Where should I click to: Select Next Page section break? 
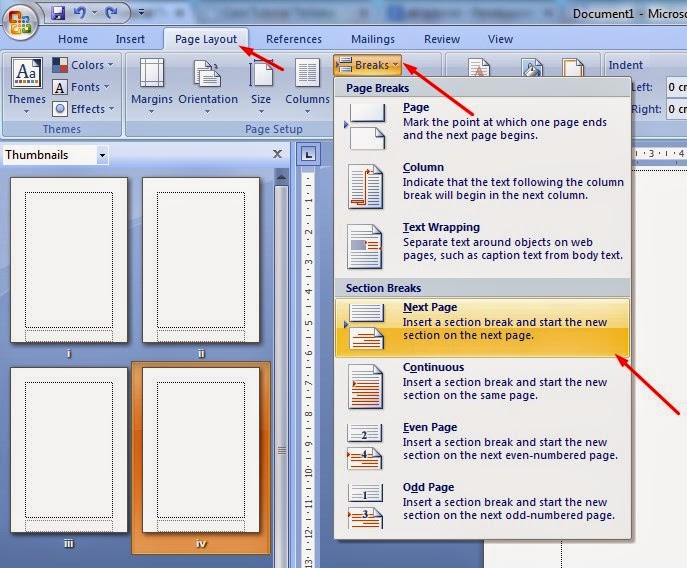(x=482, y=328)
